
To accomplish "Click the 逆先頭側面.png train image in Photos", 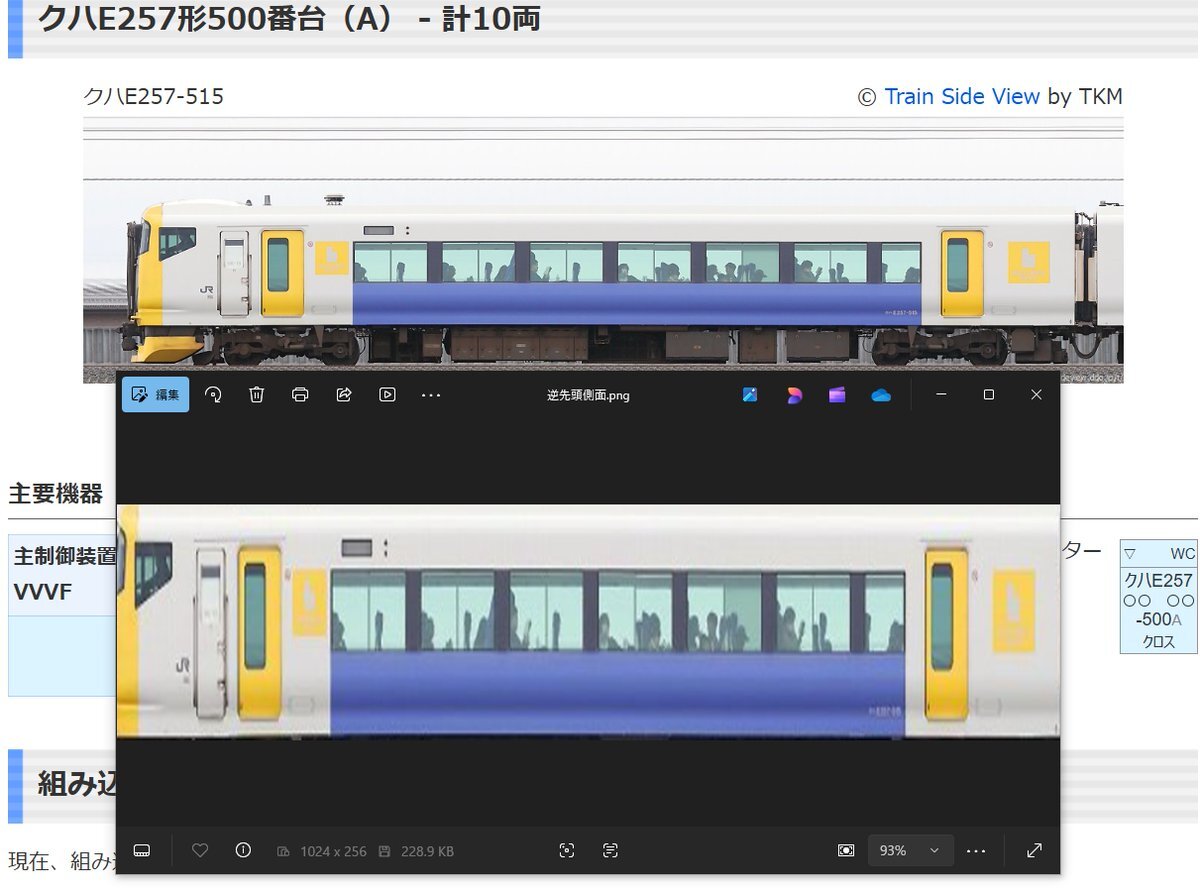I will [x=588, y=621].
